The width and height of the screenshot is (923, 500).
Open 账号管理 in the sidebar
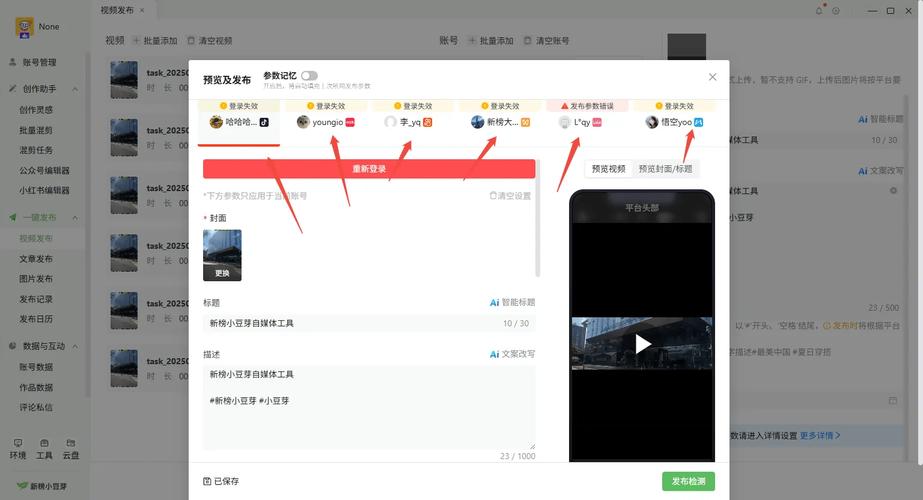pyautogui.click(x=39, y=62)
